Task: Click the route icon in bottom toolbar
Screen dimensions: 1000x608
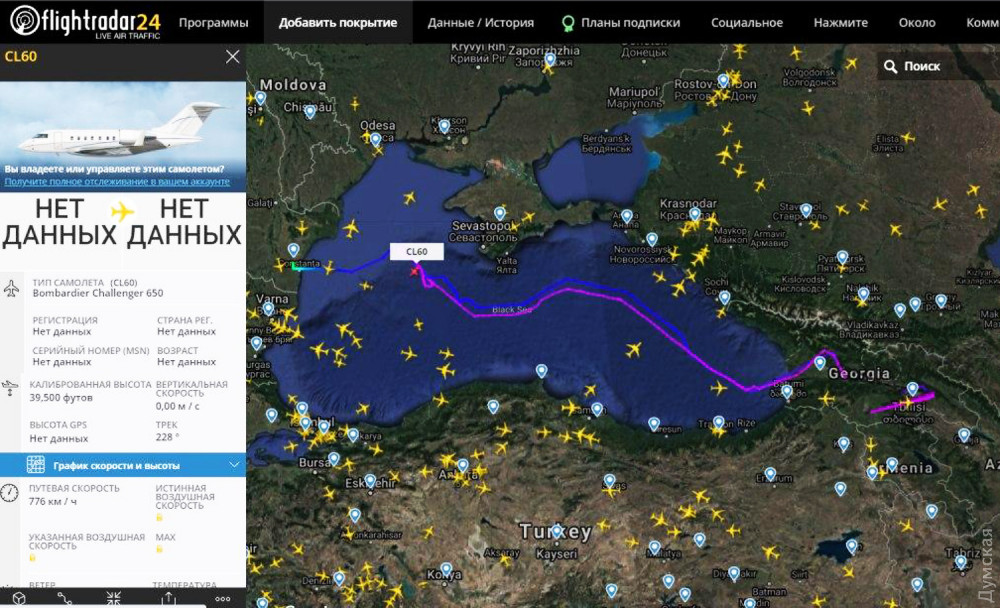Action: tap(65, 598)
